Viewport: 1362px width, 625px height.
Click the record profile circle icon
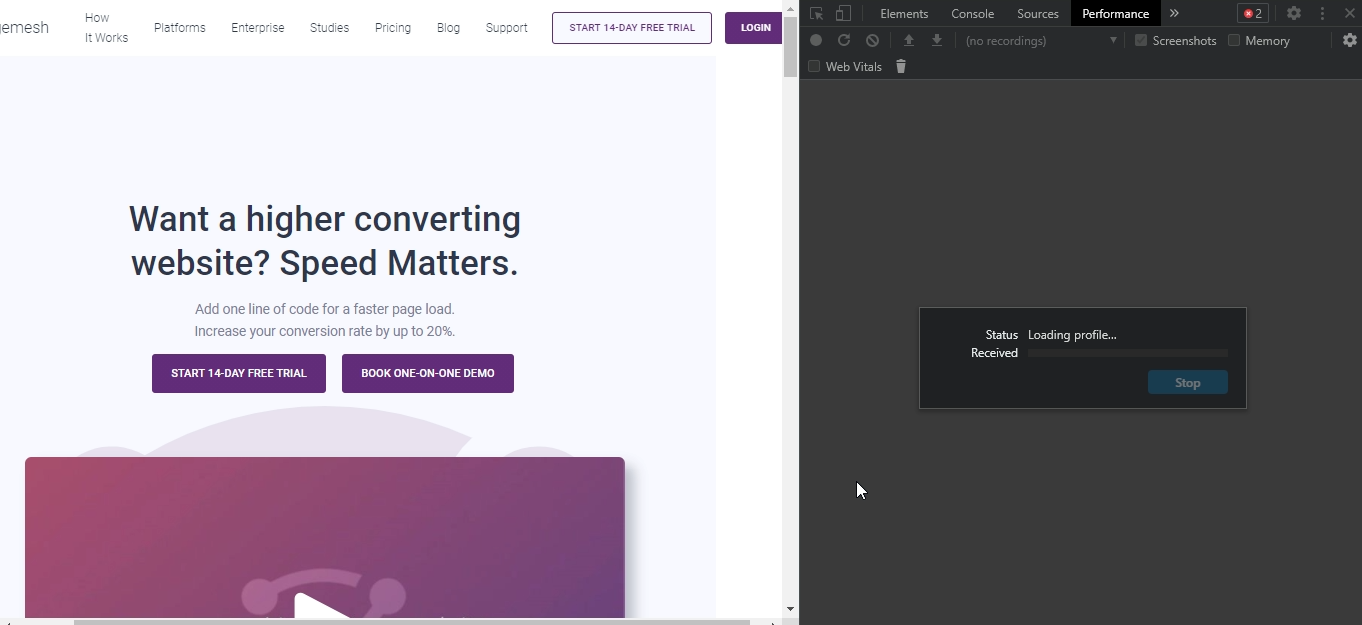[816, 40]
